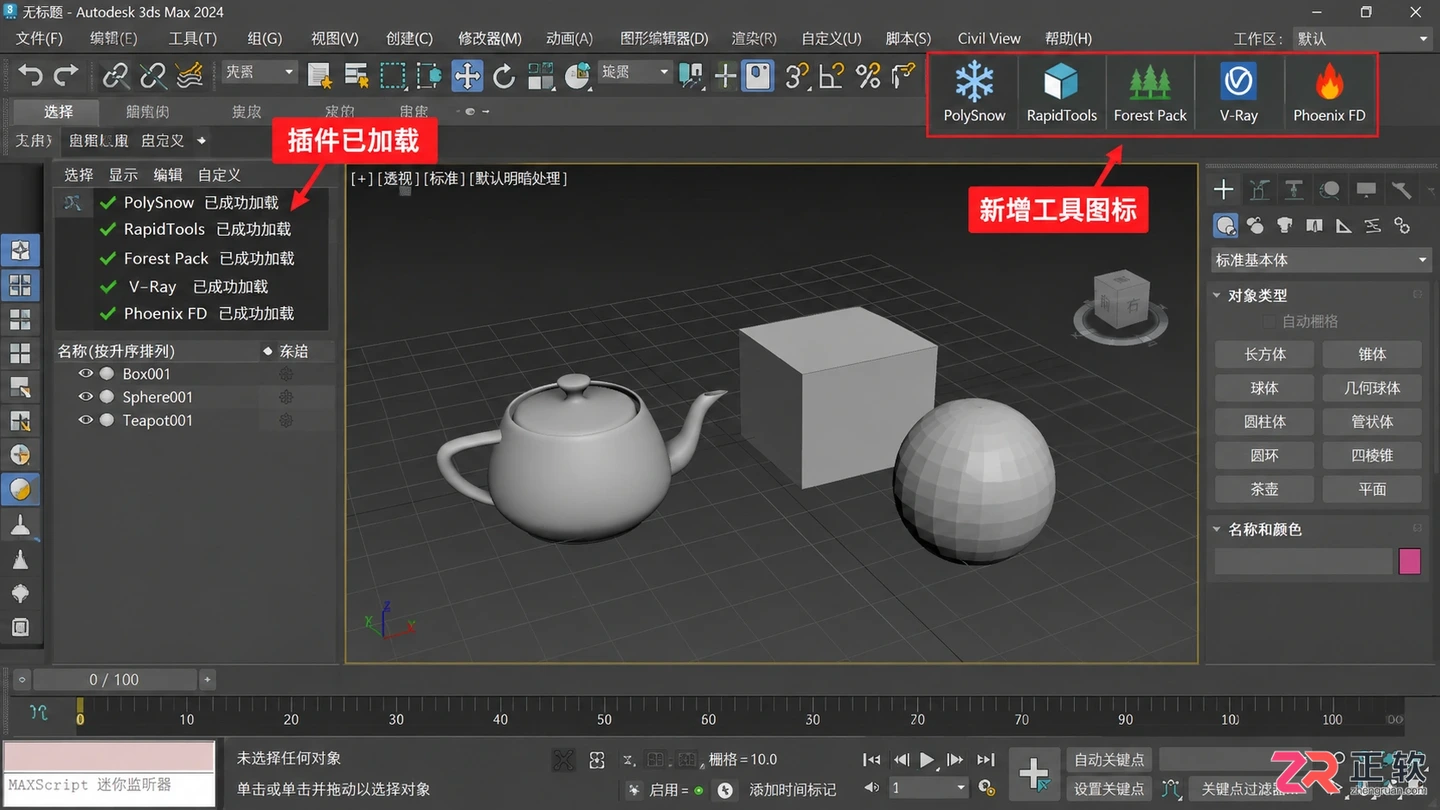Open the Hierarchy command panel
Viewport: 1440px width, 810px height.
pos(1294,189)
